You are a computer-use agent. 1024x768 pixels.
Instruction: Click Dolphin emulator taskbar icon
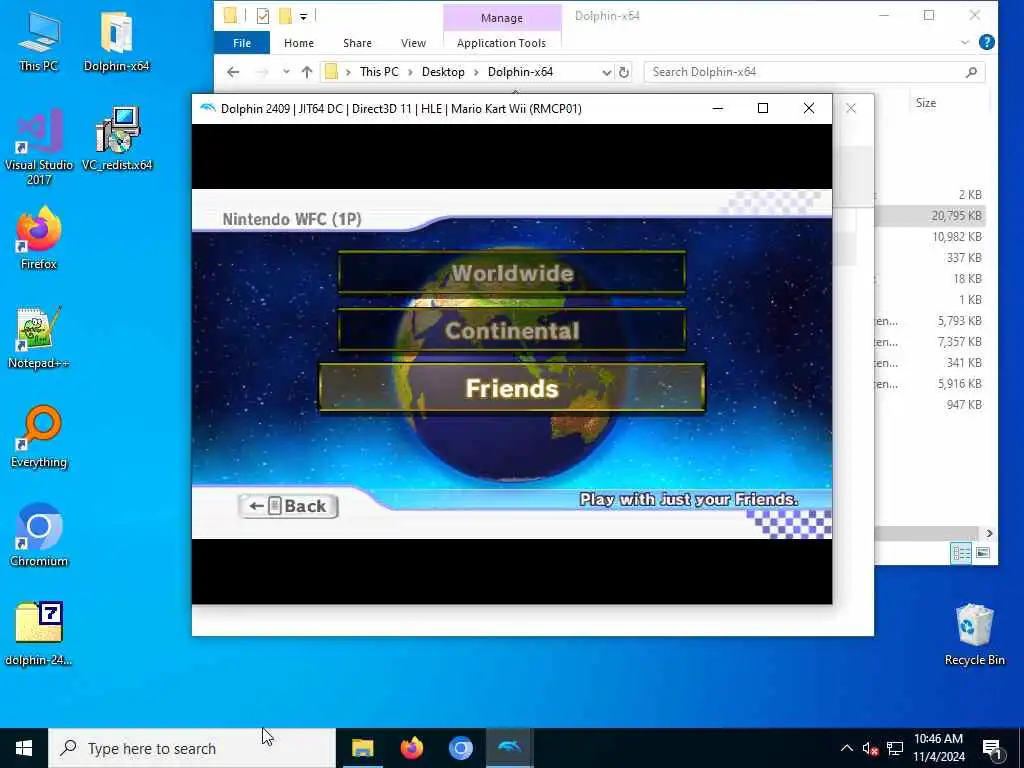click(509, 748)
